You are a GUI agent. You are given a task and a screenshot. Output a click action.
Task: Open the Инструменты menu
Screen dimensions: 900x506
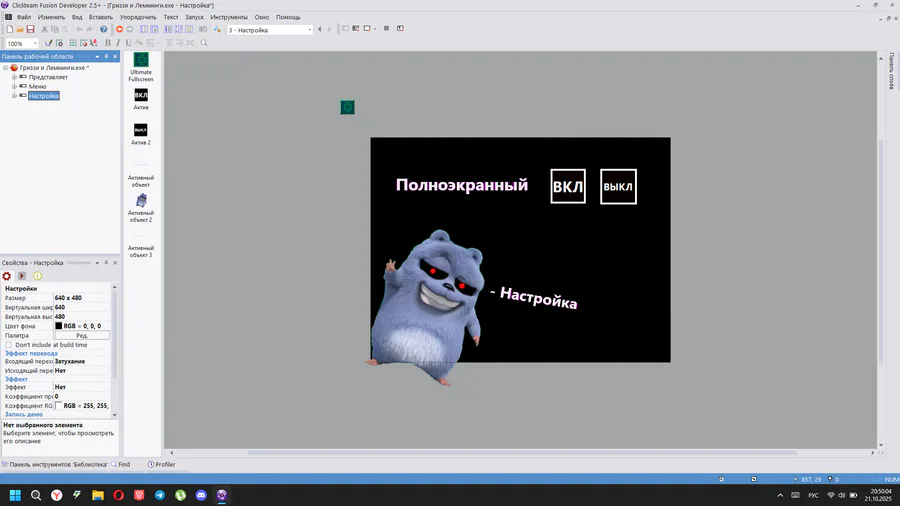pos(228,17)
